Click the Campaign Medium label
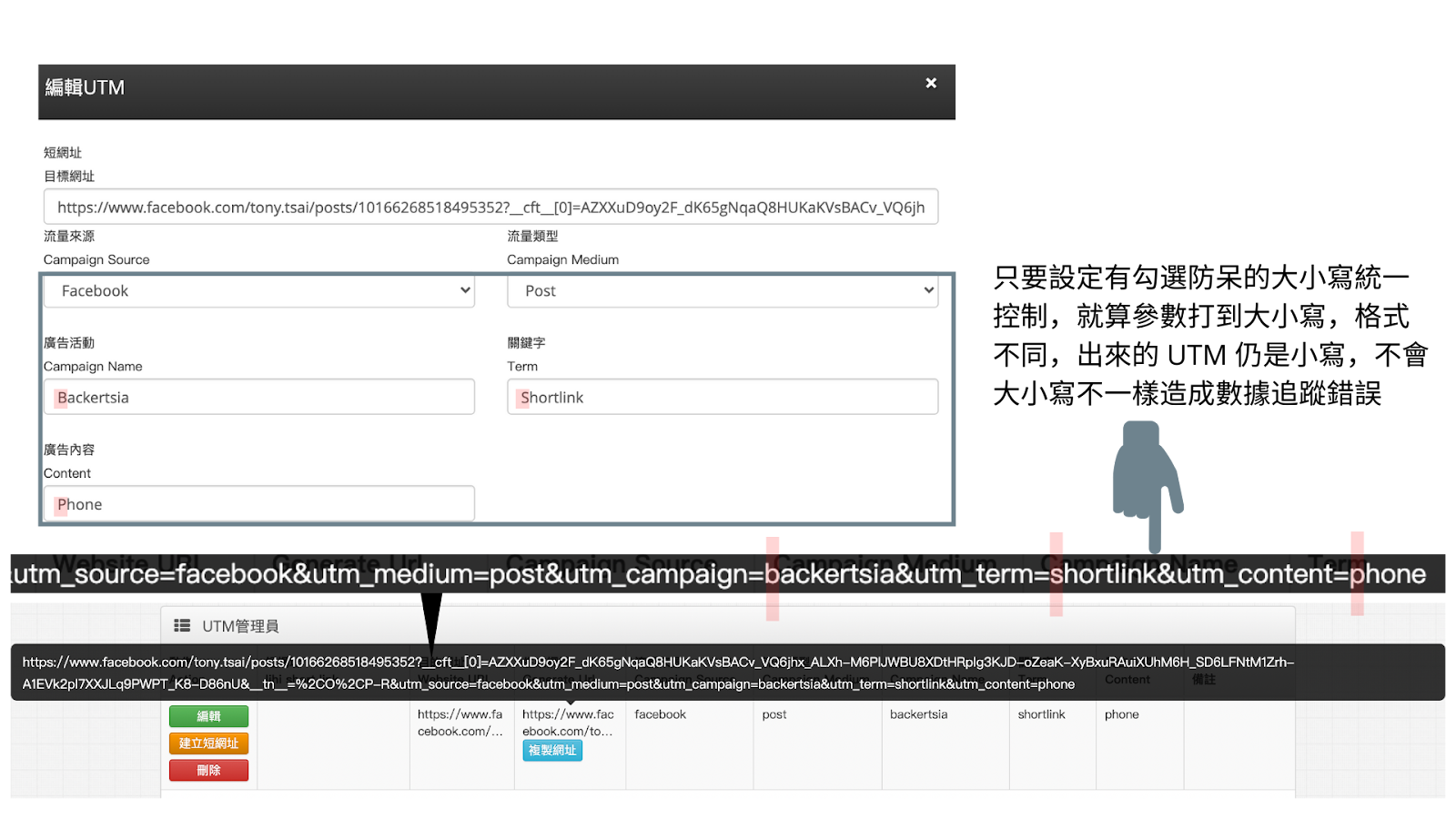Screen dimensions: 1456x819 pyautogui.click(x=562, y=259)
